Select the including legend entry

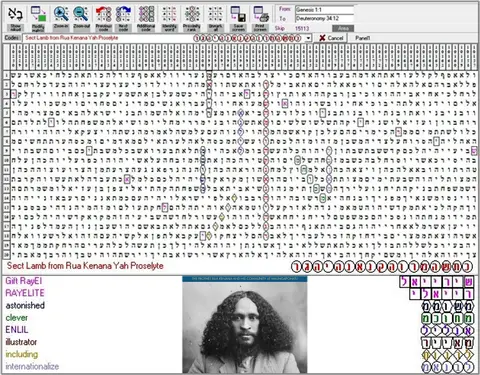[22, 354]
